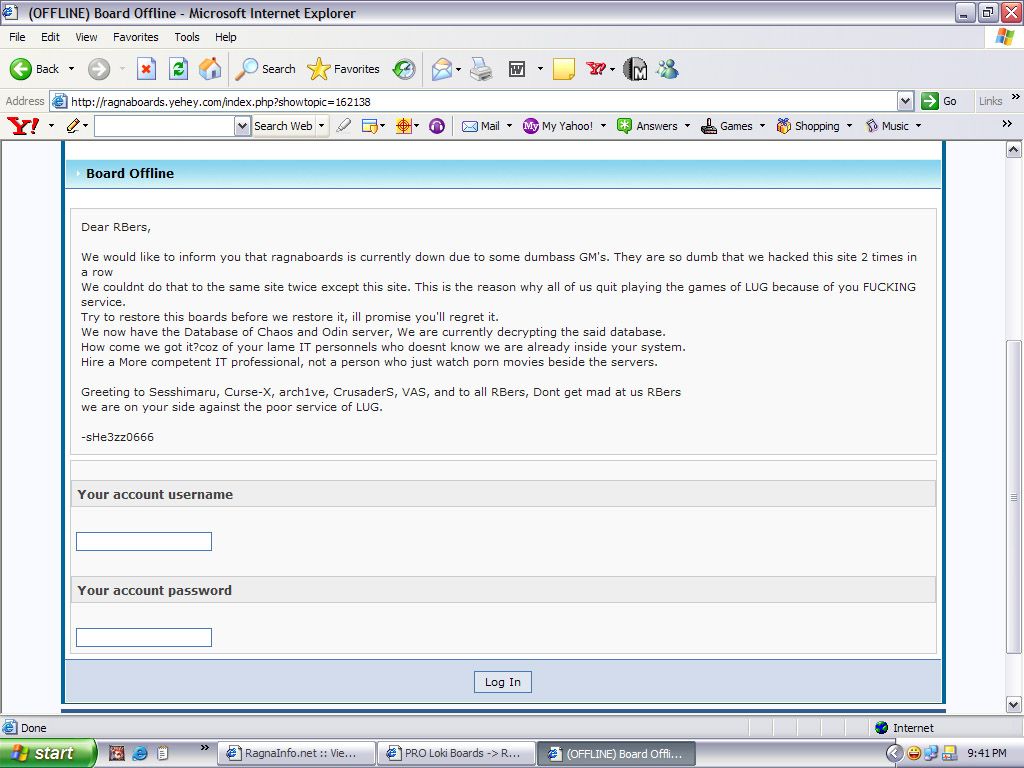Viewport: 1024px width, 768px height.
Task: Click the anti-spy target icon
Action: tap(404, 125)
